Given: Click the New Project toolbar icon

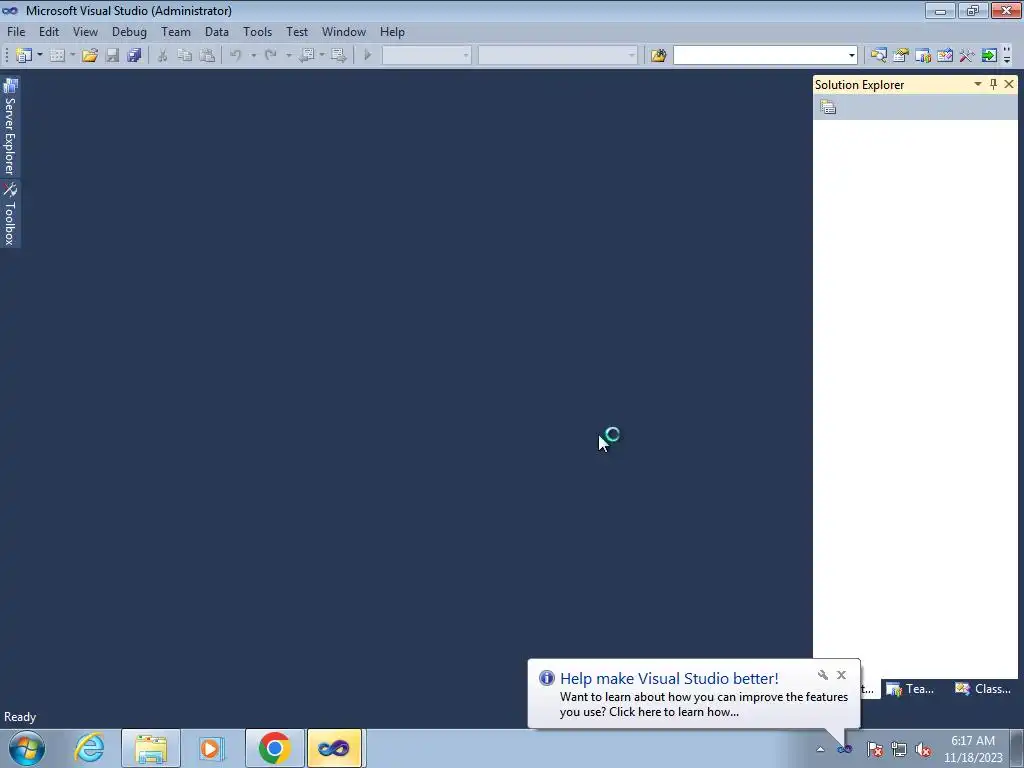Looking at the screenshot, I should 24,56.
